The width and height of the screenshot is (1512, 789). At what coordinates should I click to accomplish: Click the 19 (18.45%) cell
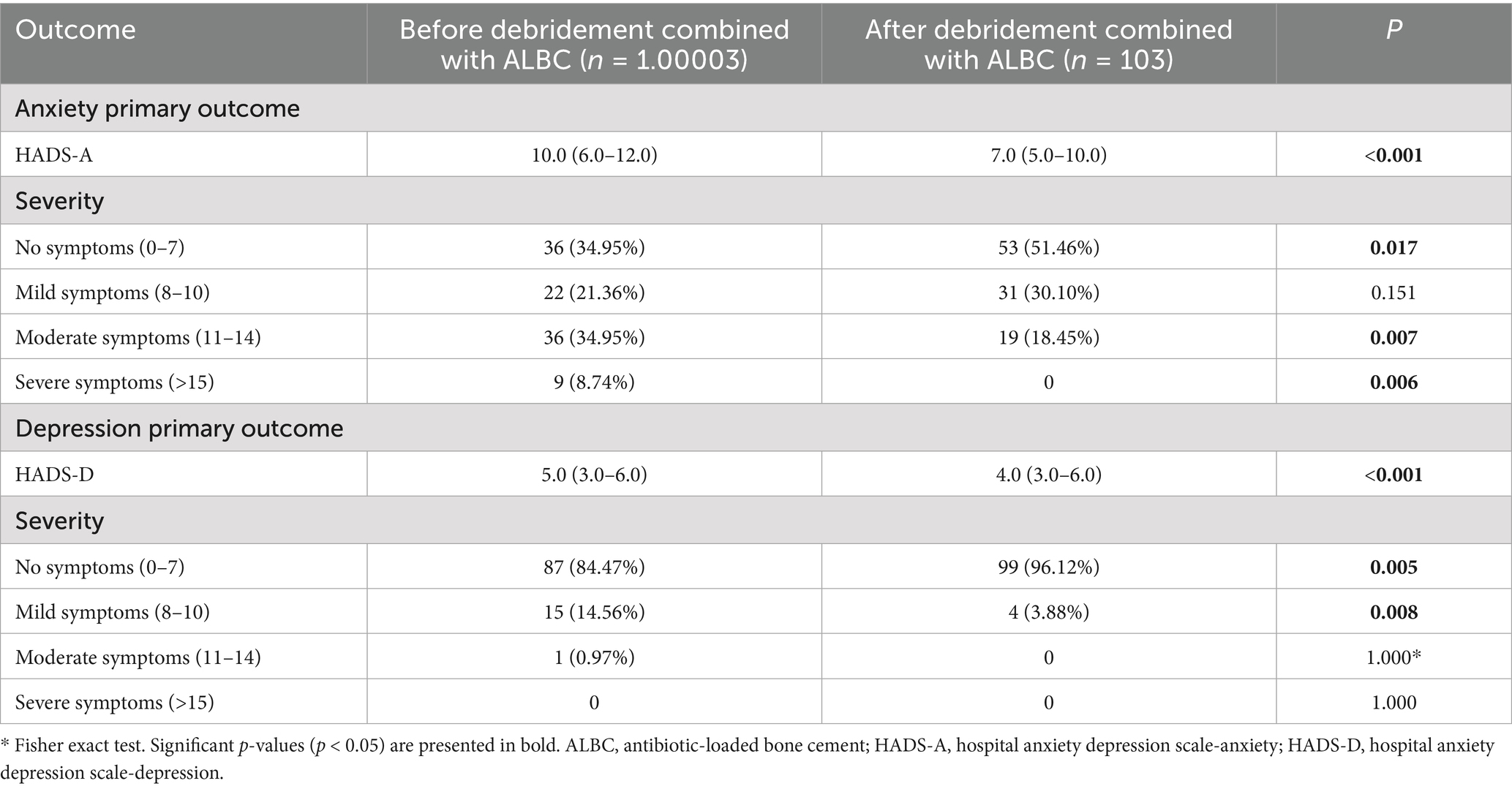coord(1048,338)
